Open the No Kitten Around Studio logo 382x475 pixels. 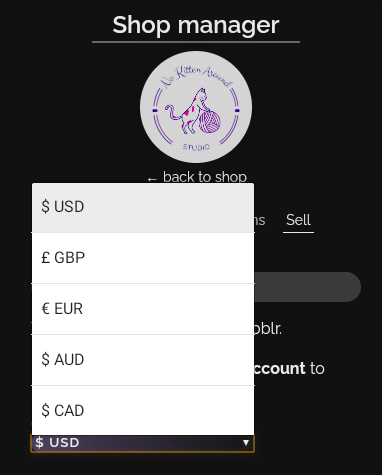point(196,107)
